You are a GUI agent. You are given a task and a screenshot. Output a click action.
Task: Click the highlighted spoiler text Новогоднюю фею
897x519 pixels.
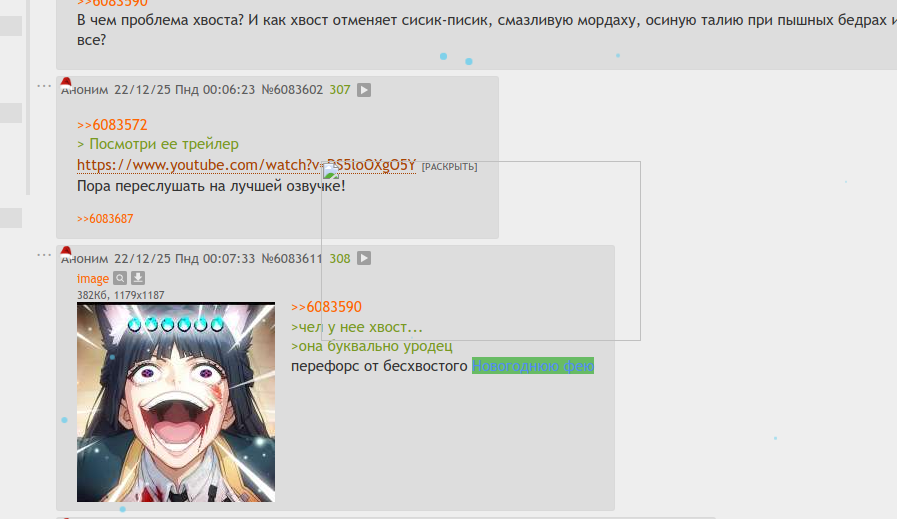(x=533, y=366)
